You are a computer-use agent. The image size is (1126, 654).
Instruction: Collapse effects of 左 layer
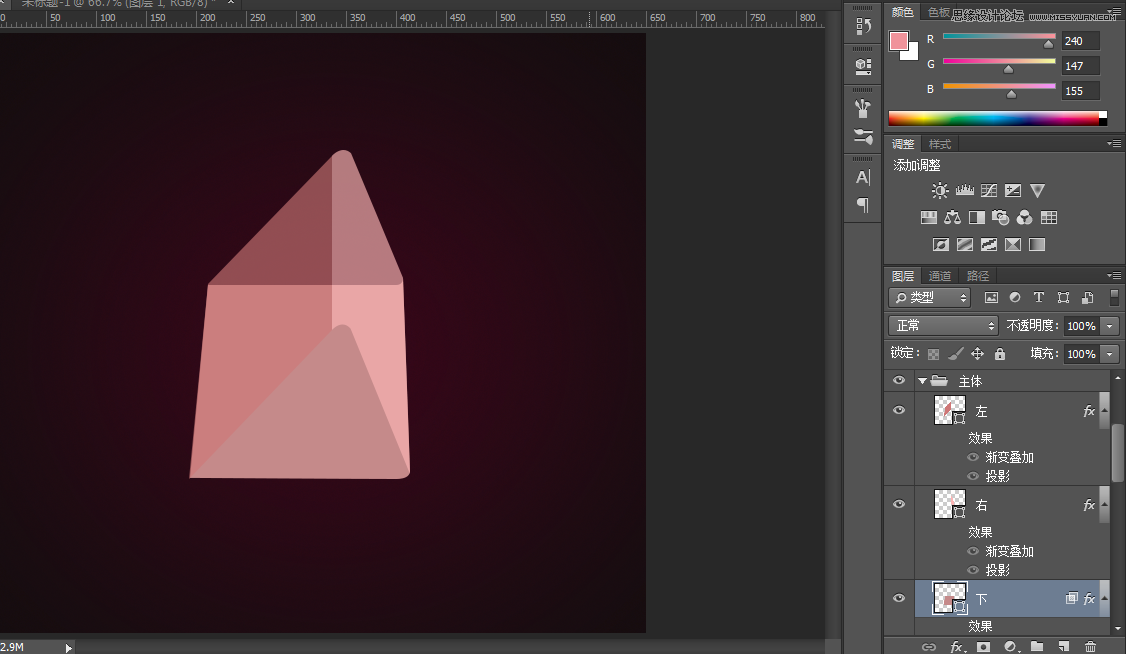point(1104,411)
